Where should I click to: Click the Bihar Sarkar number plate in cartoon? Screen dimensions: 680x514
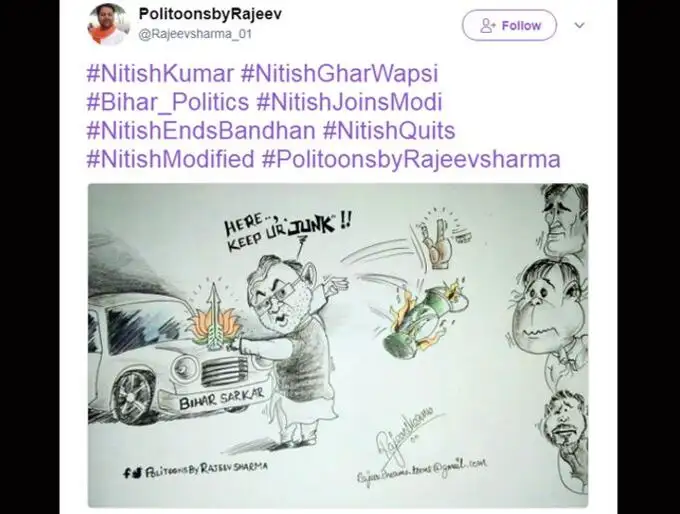[221, 399]
